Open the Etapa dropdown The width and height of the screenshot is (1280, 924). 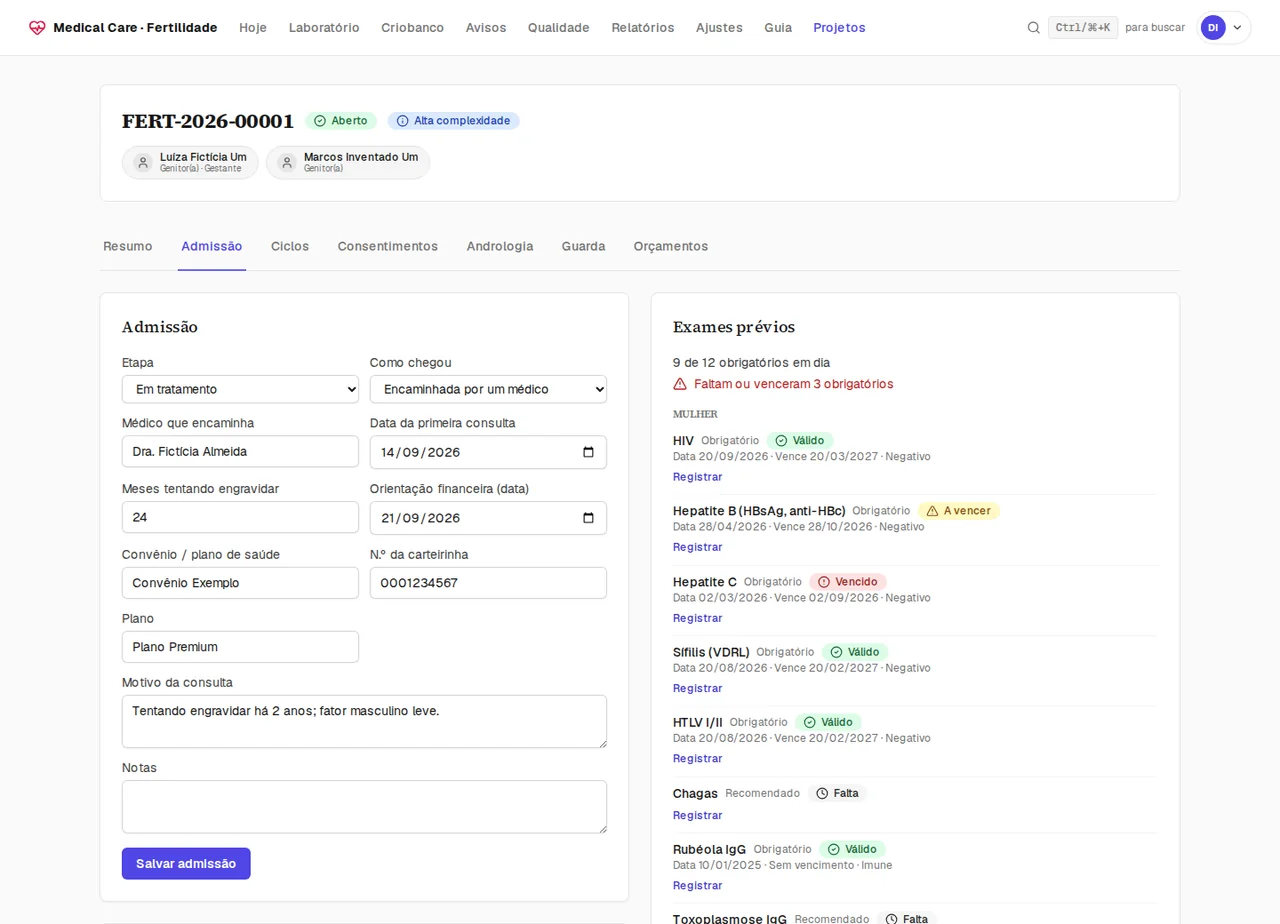coord(240,389)
